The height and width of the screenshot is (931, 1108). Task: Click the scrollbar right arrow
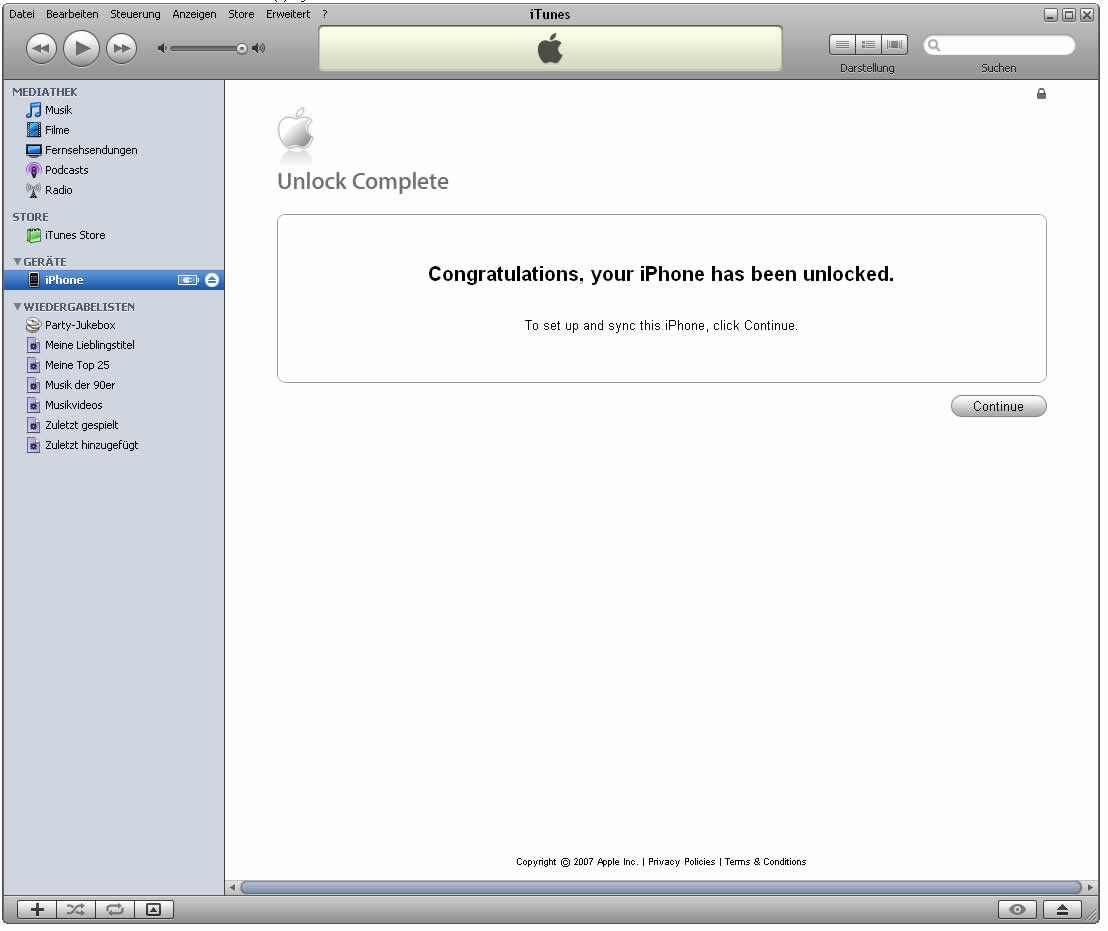tap(1090, 887)
